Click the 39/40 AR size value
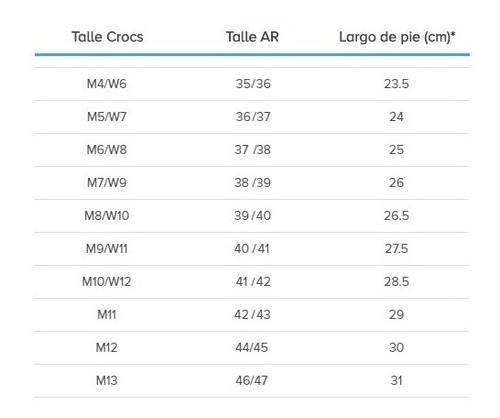Viewport: 500px width, 418px height. pyautogui.click(x=252, y=216)
